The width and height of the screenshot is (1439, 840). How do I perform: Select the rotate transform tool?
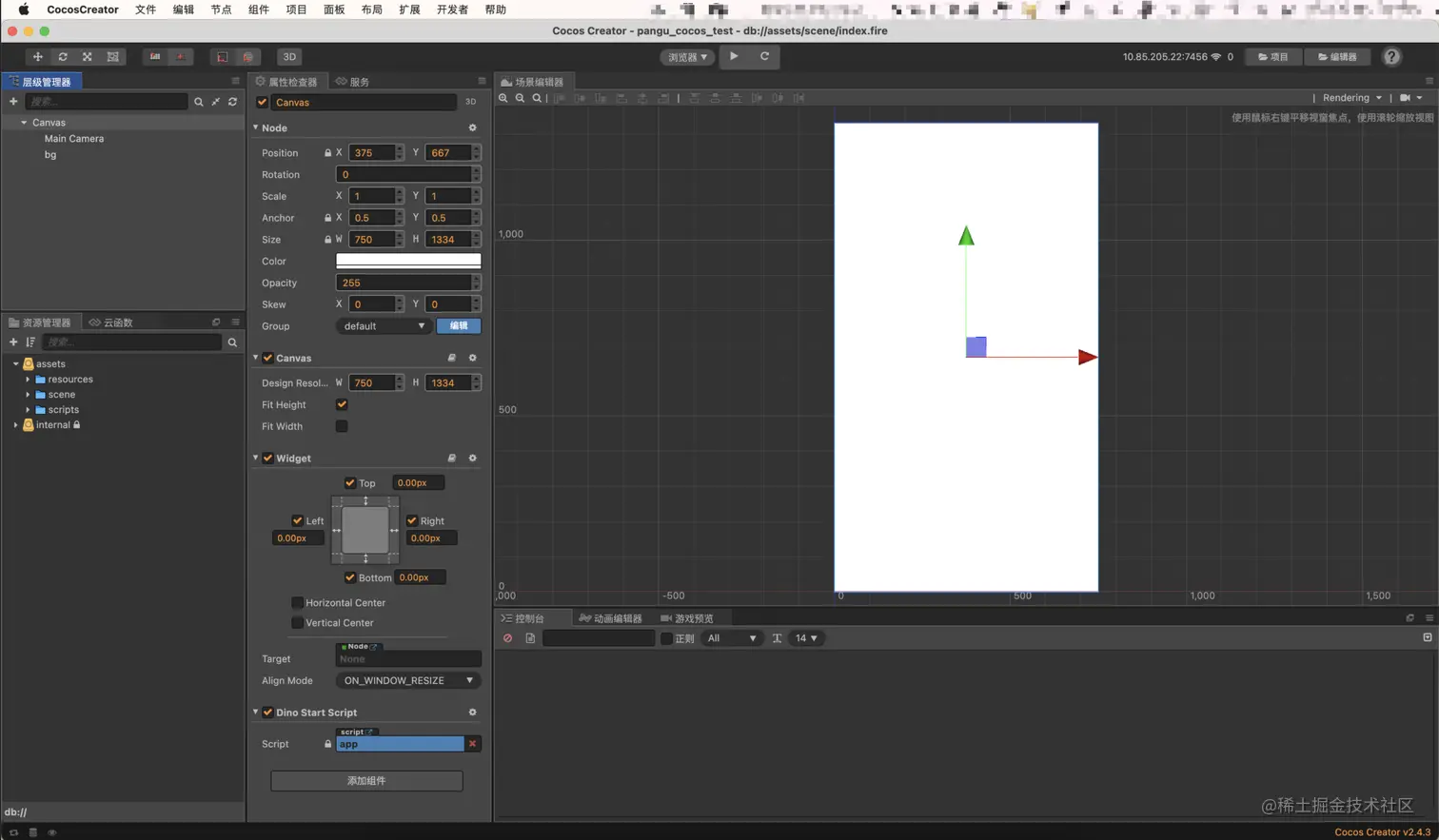click(x=63, y=57)
